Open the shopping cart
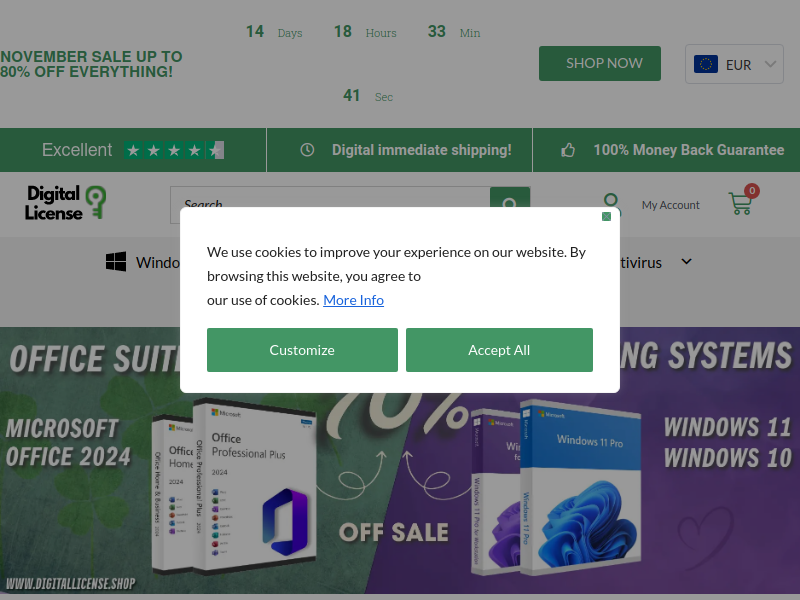Screen dimensions: 800x600 click(740, 203)
